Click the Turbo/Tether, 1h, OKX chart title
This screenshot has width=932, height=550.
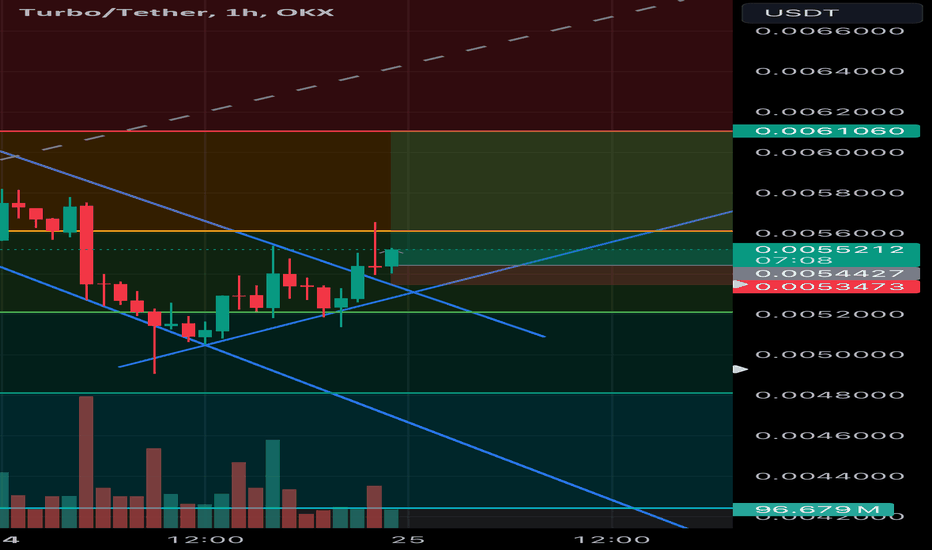click(x=177, y=12)
